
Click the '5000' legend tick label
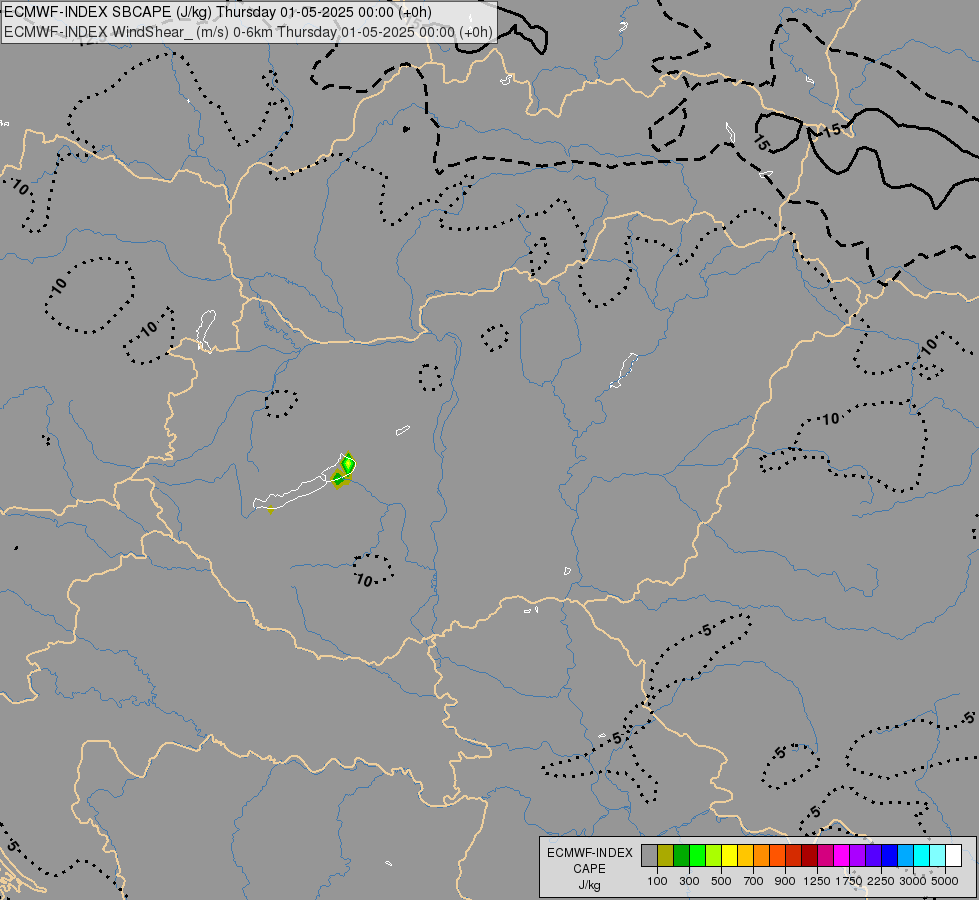945,881
